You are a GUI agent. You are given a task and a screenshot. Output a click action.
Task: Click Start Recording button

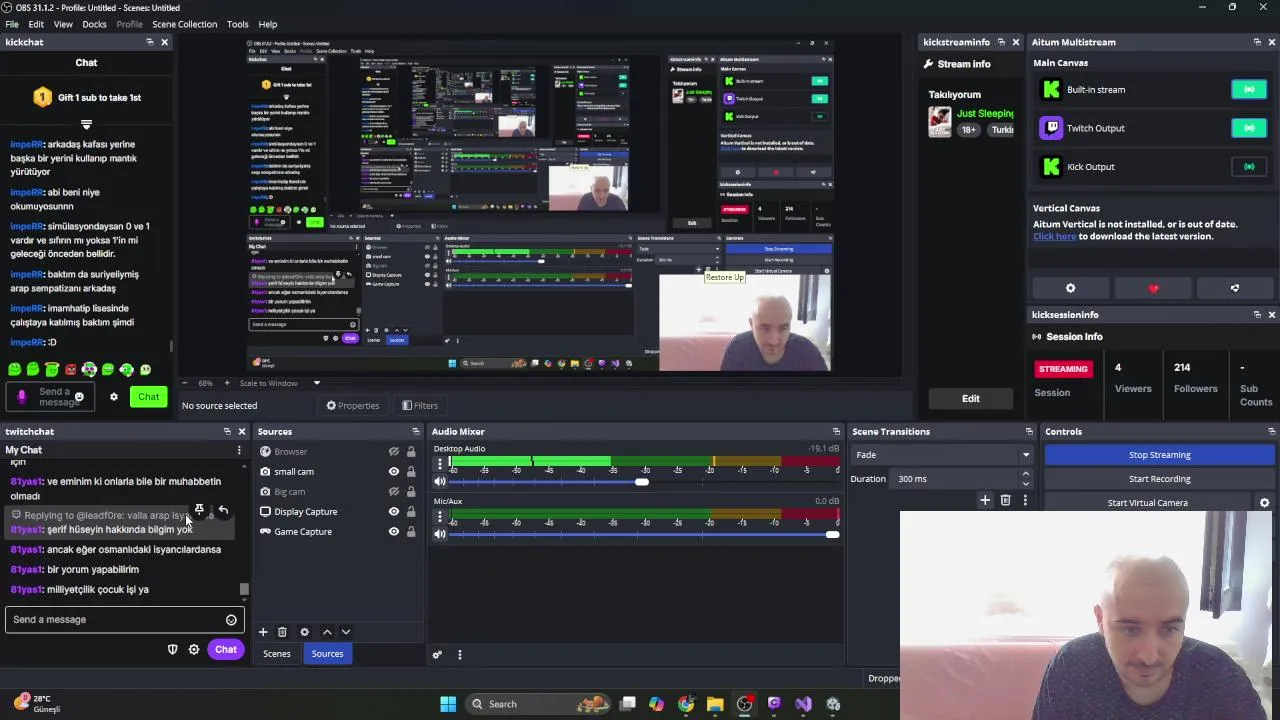[x=1160, y=479]
